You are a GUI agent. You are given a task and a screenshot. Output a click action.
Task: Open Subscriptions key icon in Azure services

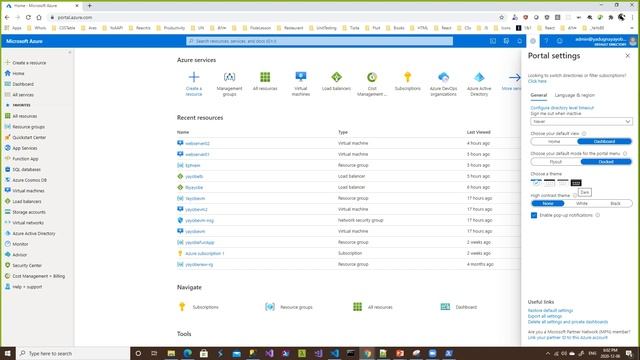pyautogui.click(x=407, y=77)
